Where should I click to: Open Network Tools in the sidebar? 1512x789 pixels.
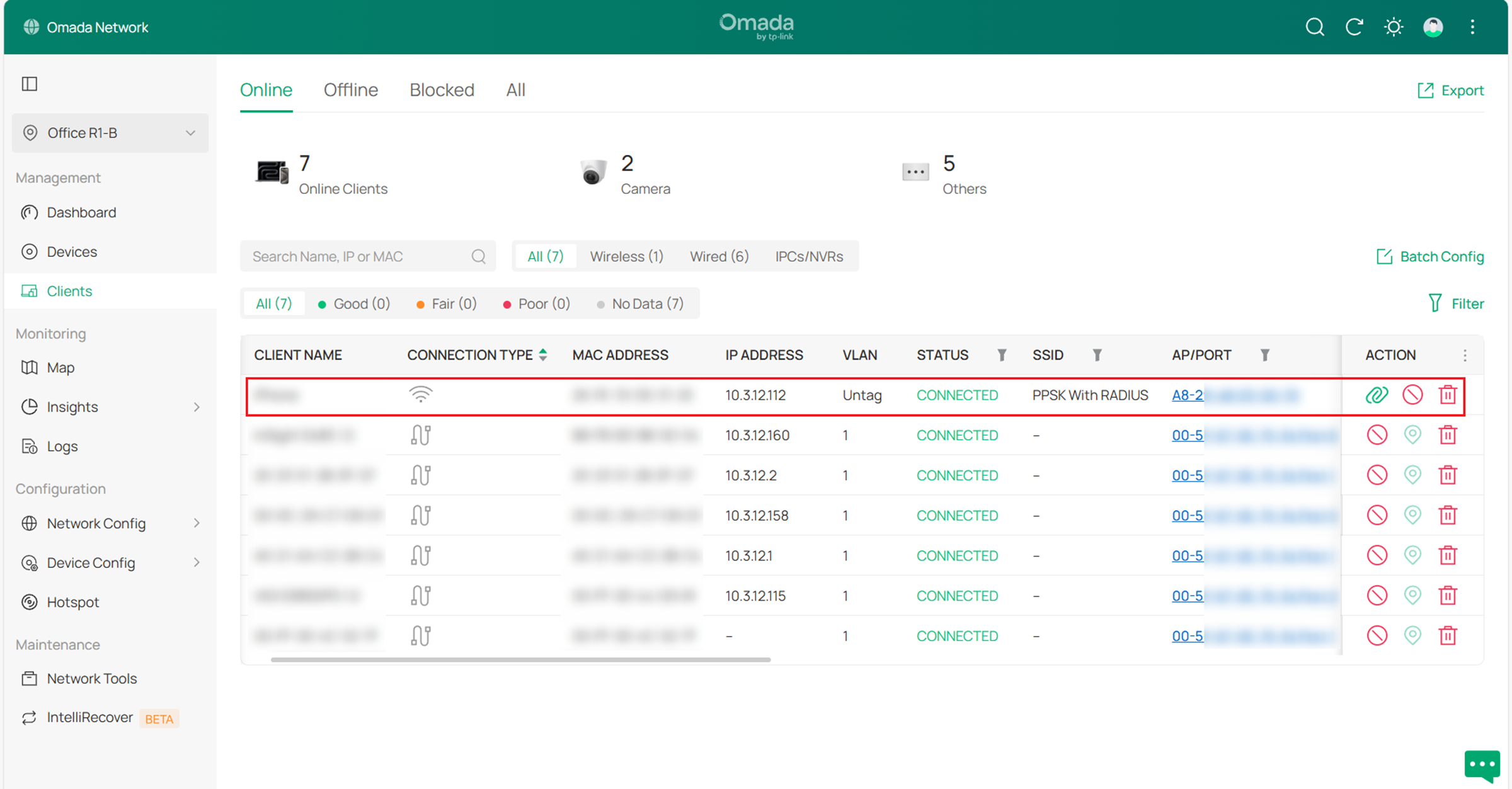pyautogui.click(x=92, y=678)
